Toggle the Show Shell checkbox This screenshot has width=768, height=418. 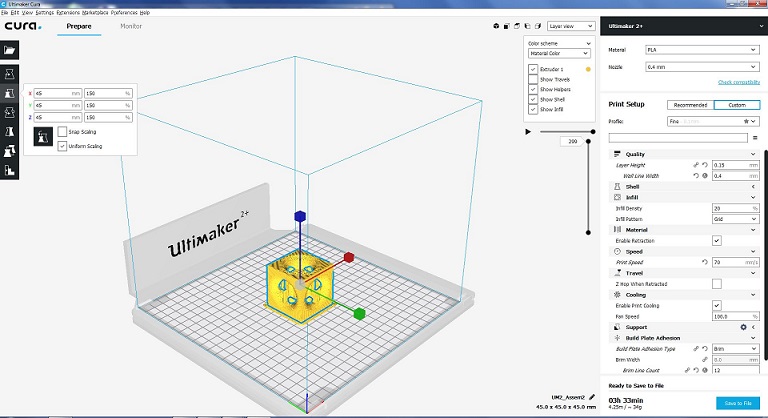[533, 99]
